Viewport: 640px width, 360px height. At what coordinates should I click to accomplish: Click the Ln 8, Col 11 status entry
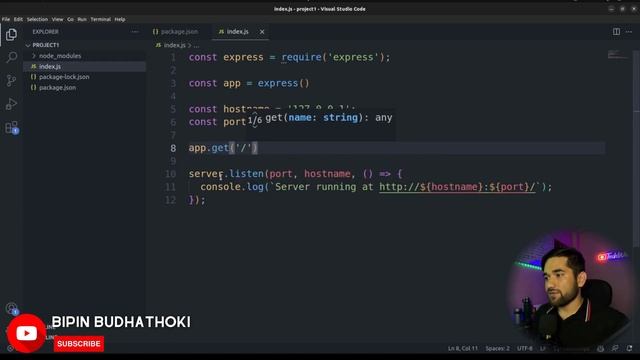pyautogui.click(x=462, y=348)
